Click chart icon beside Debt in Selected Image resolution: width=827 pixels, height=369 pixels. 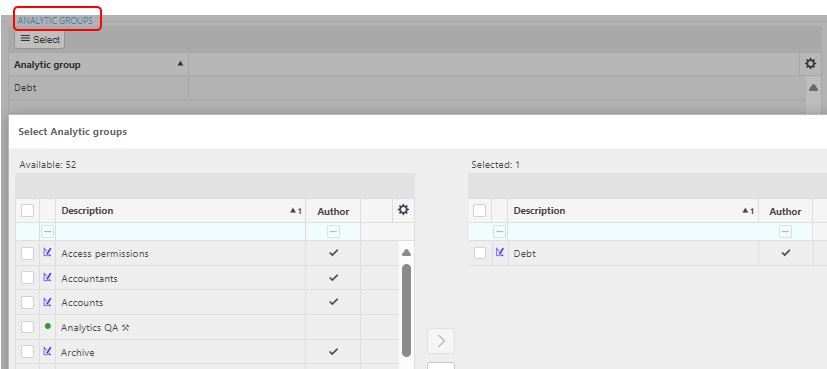pos(499,253)
